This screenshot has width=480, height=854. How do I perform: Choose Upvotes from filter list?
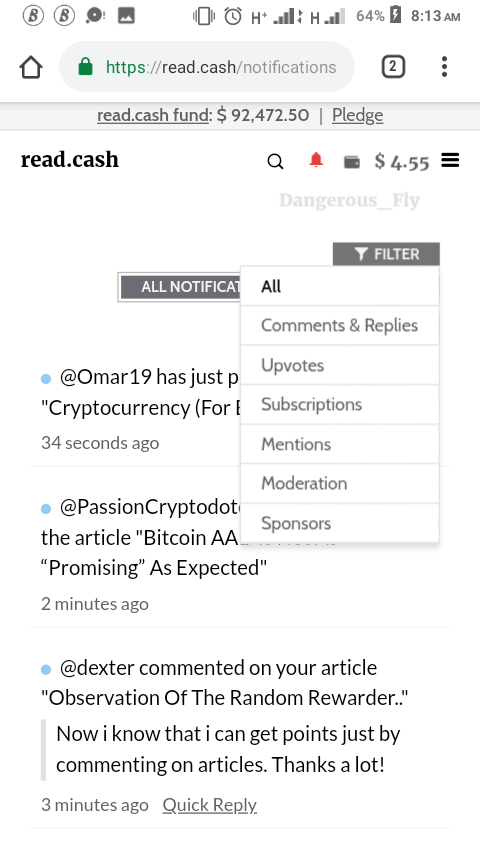(x=340, y=365)
